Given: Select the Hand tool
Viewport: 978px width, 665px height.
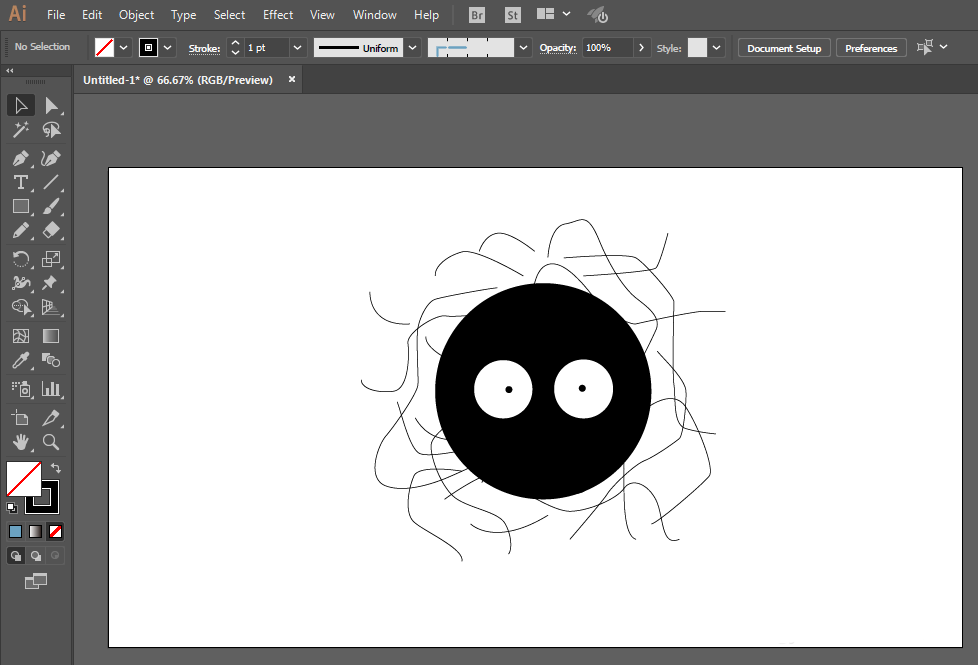Looking at the screenshot, I should click(x=20, y=442).
